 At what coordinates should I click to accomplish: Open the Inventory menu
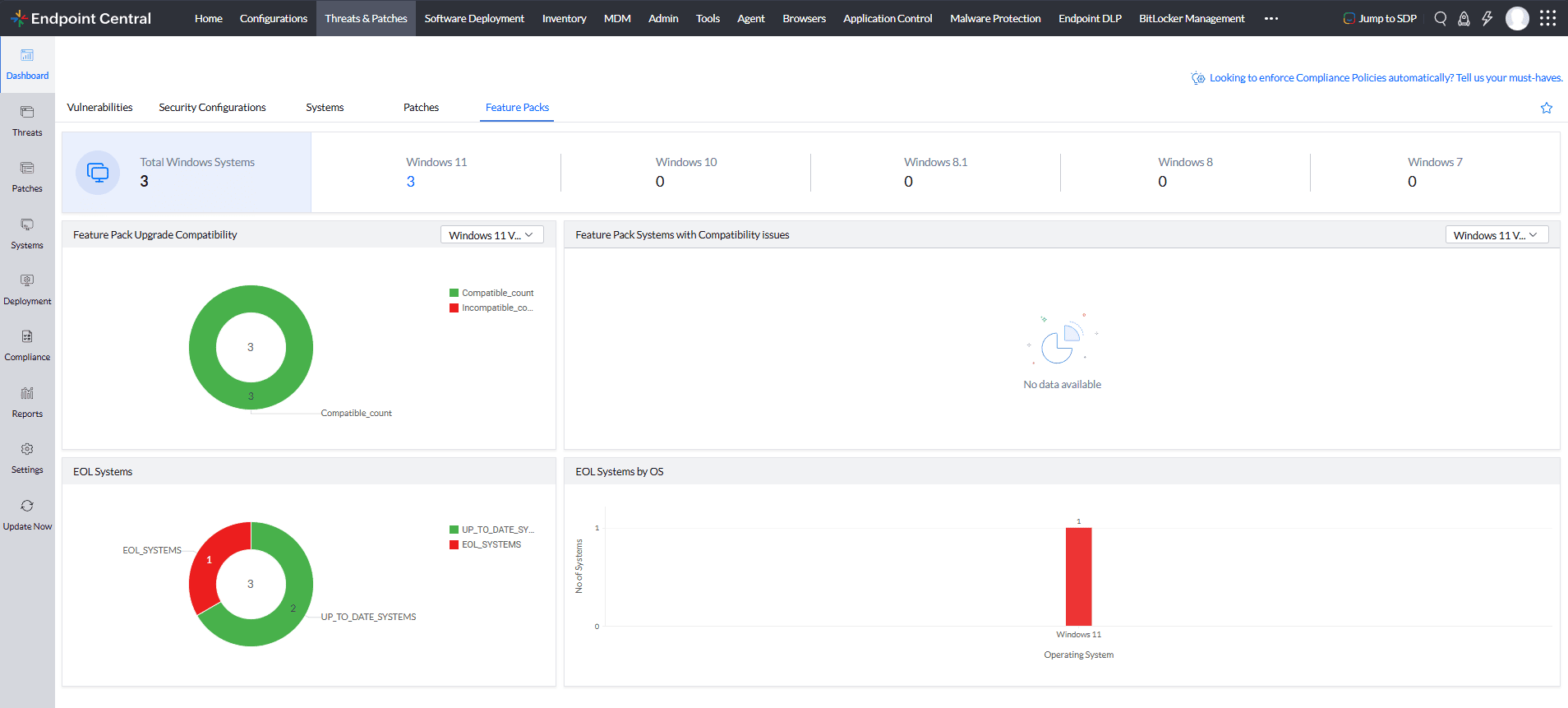coord(564,18)
